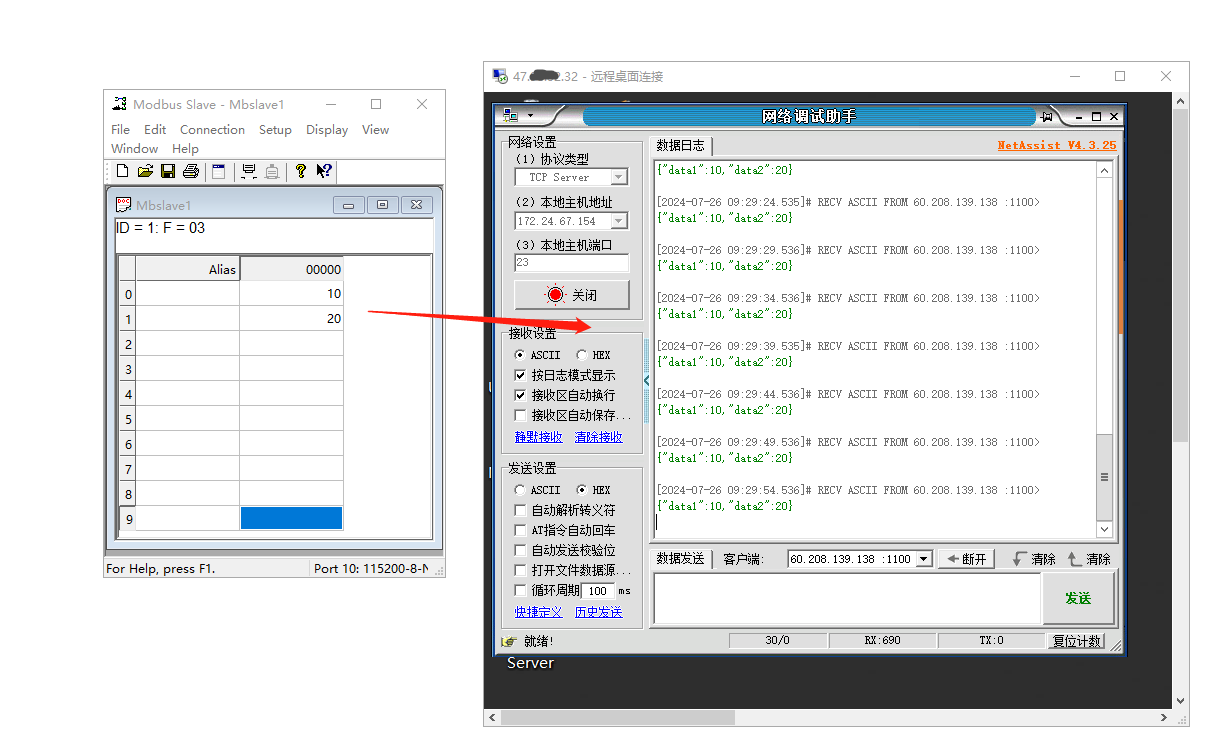Image resolution: width=1226 pixels, height=755 pixels.
Task: Click the local host port input field
Action: point(571,263)
